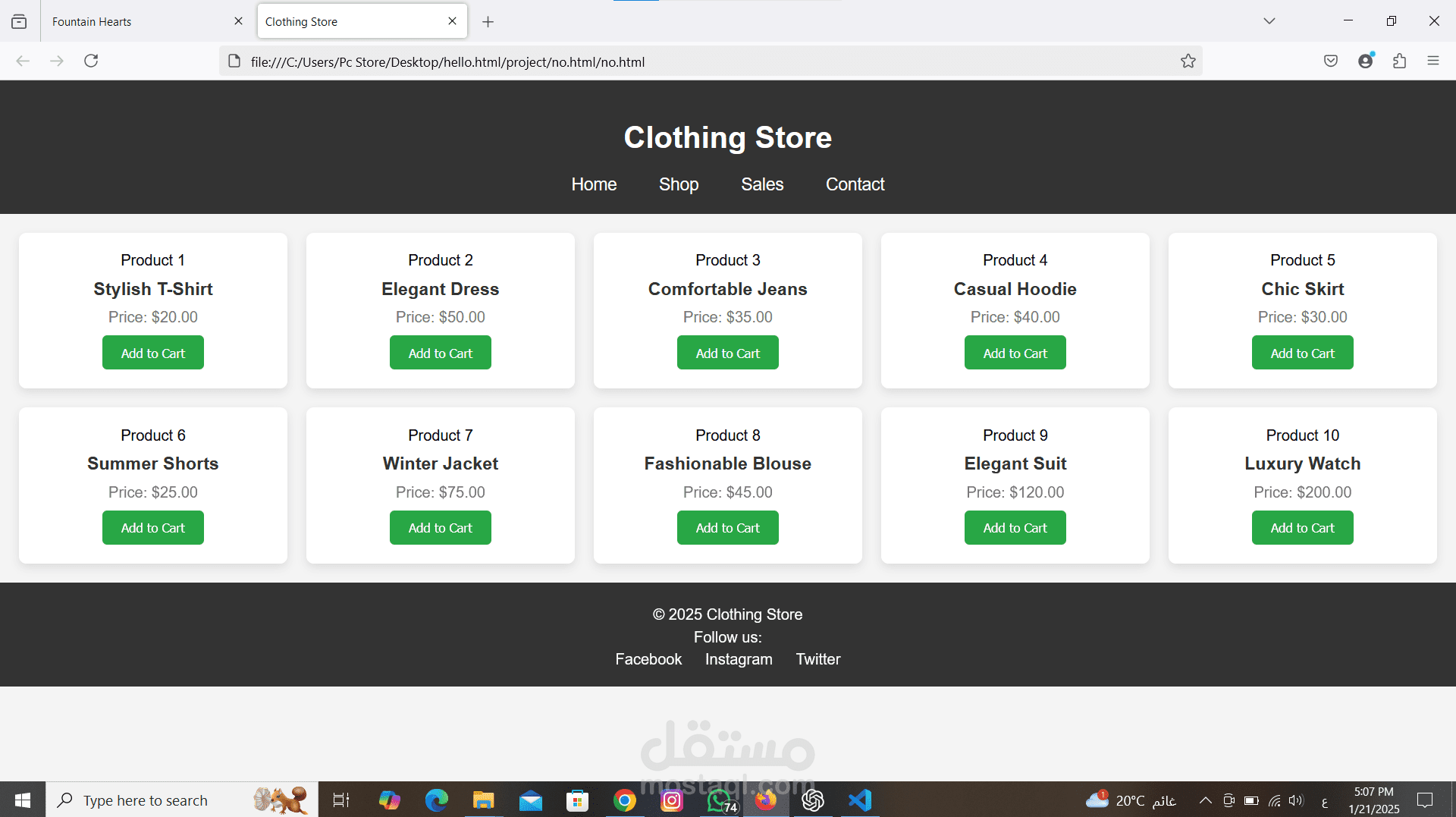Switch to the Fountain Hearts tab
This screenshot has width=1456, height=817.
tap(144, 21)
